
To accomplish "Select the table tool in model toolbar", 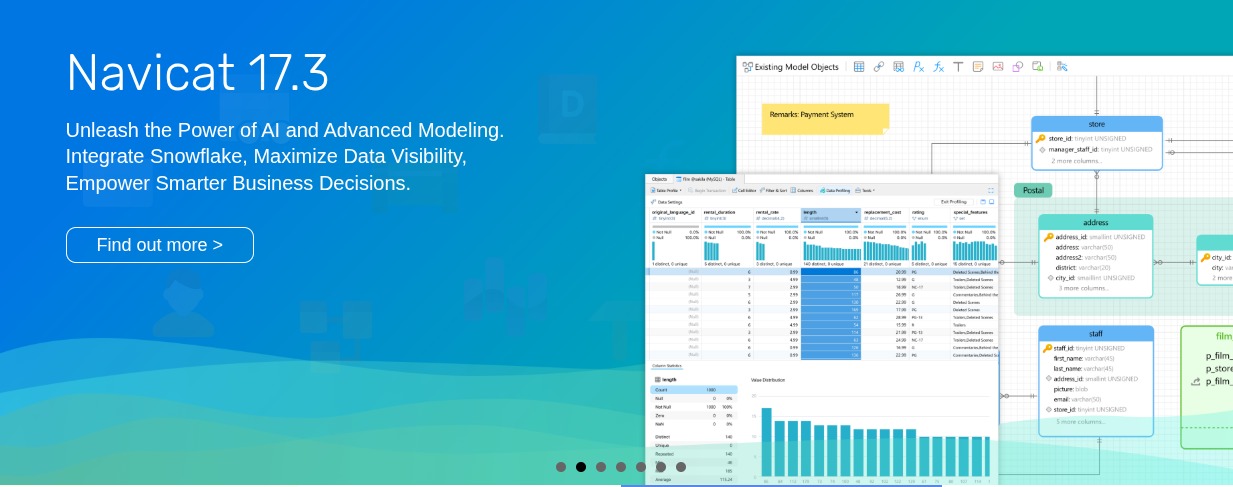I will pos(859,67).
